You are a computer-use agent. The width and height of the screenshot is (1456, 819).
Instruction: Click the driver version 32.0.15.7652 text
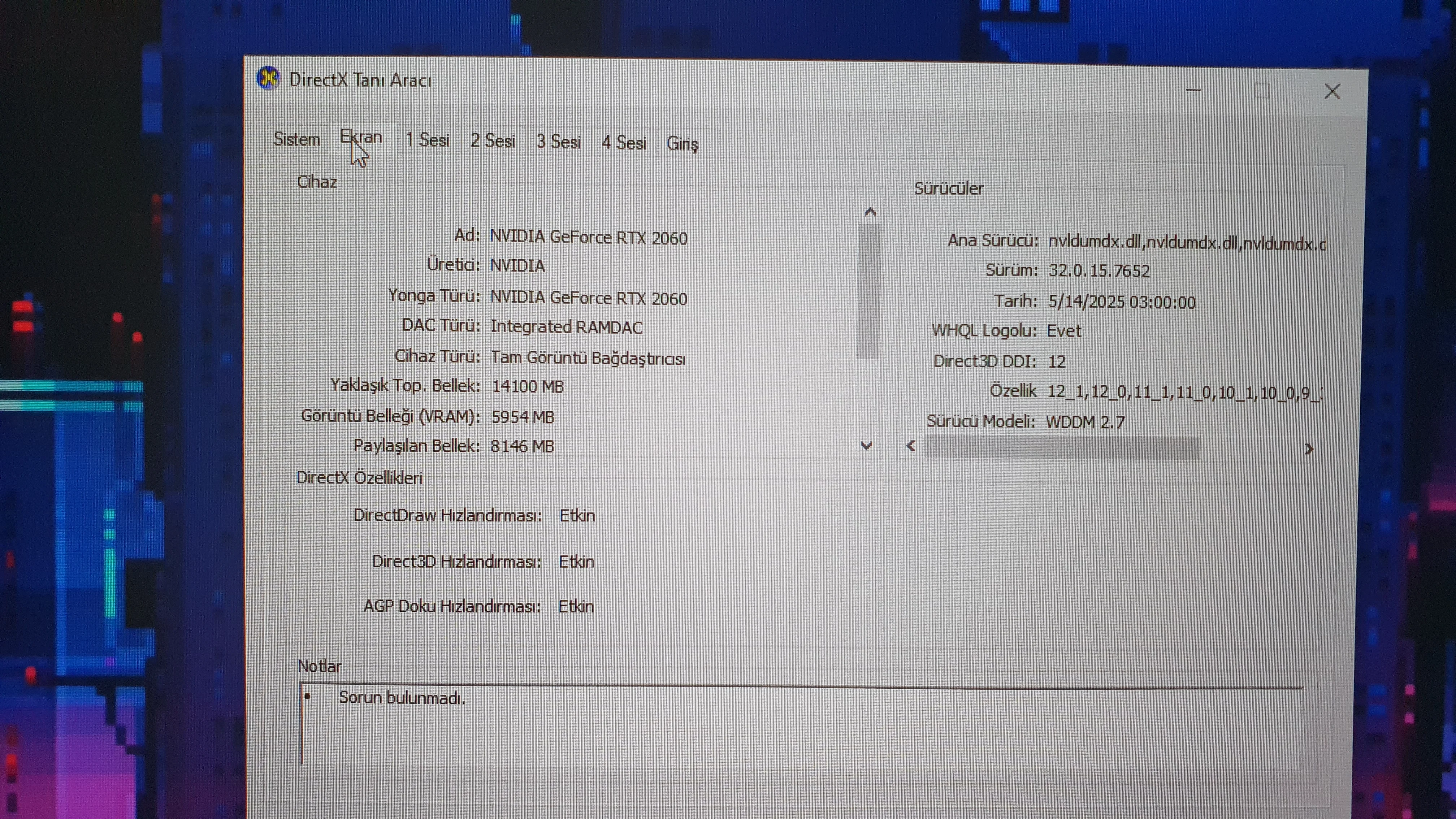point(1099,271)
